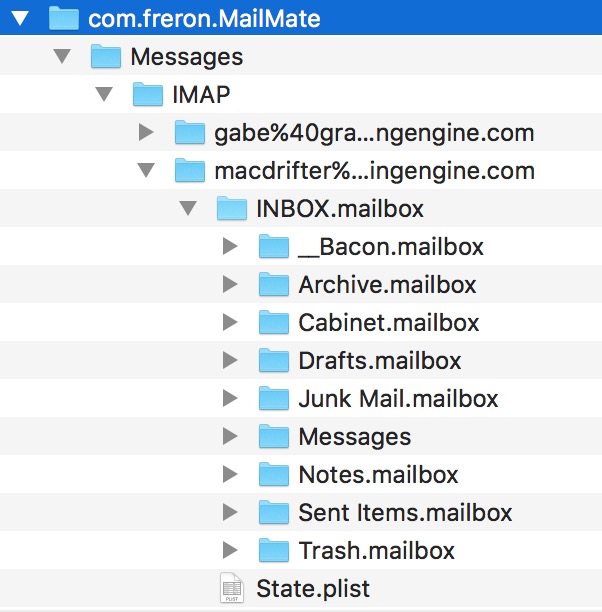Click the IMAP folder icon
This screenshot has height=612, width=602.
tap(148, 94)
